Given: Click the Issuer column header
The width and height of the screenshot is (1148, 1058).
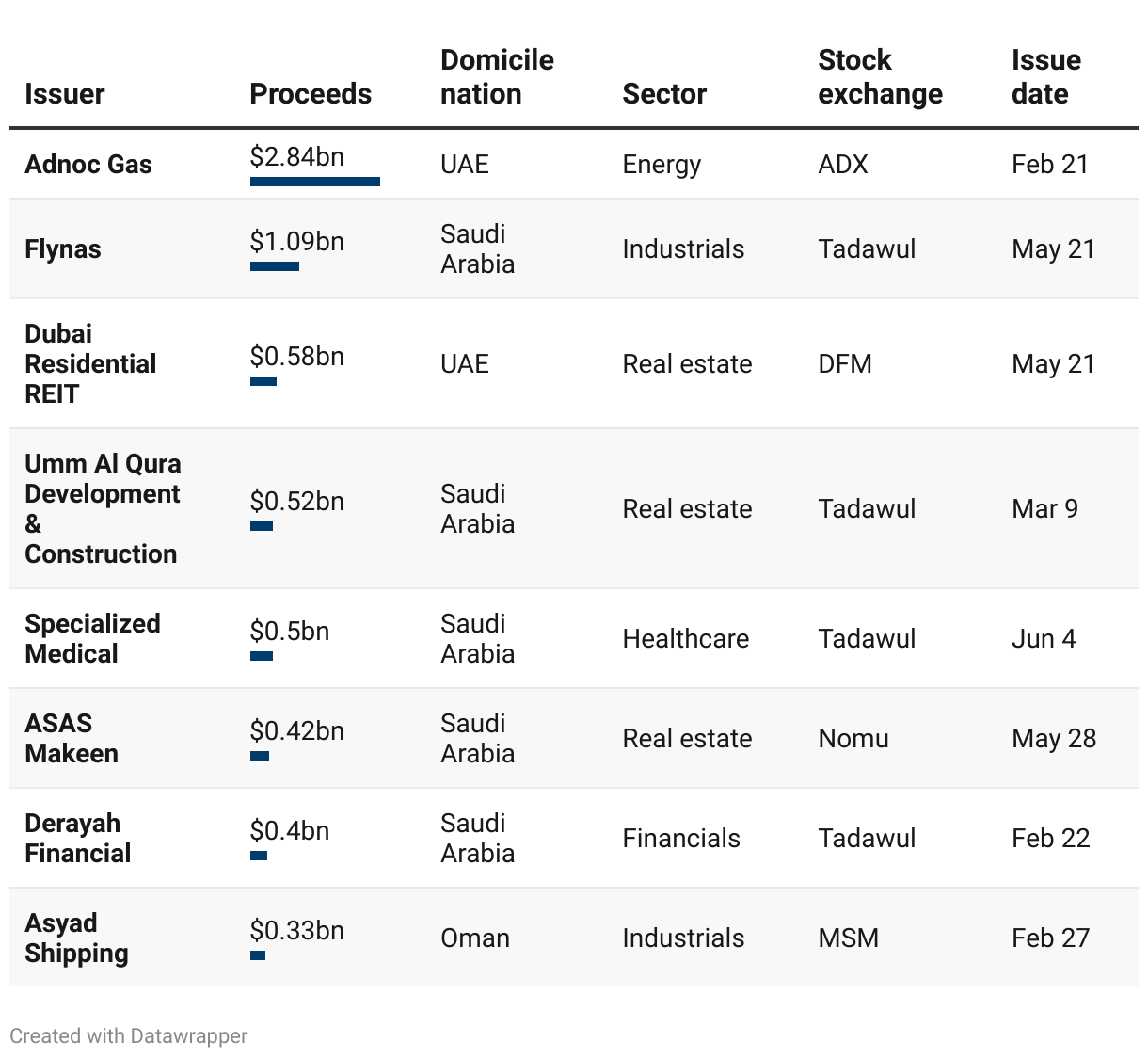Looking at the screenshot, I should pyautogui.click(x=64, y=94).
